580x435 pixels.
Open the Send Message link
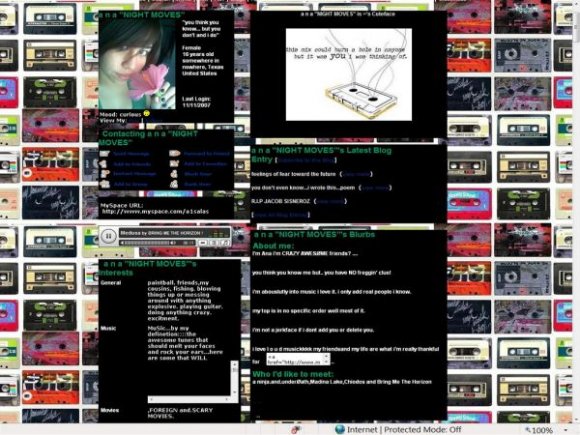[x=131, y=154]
